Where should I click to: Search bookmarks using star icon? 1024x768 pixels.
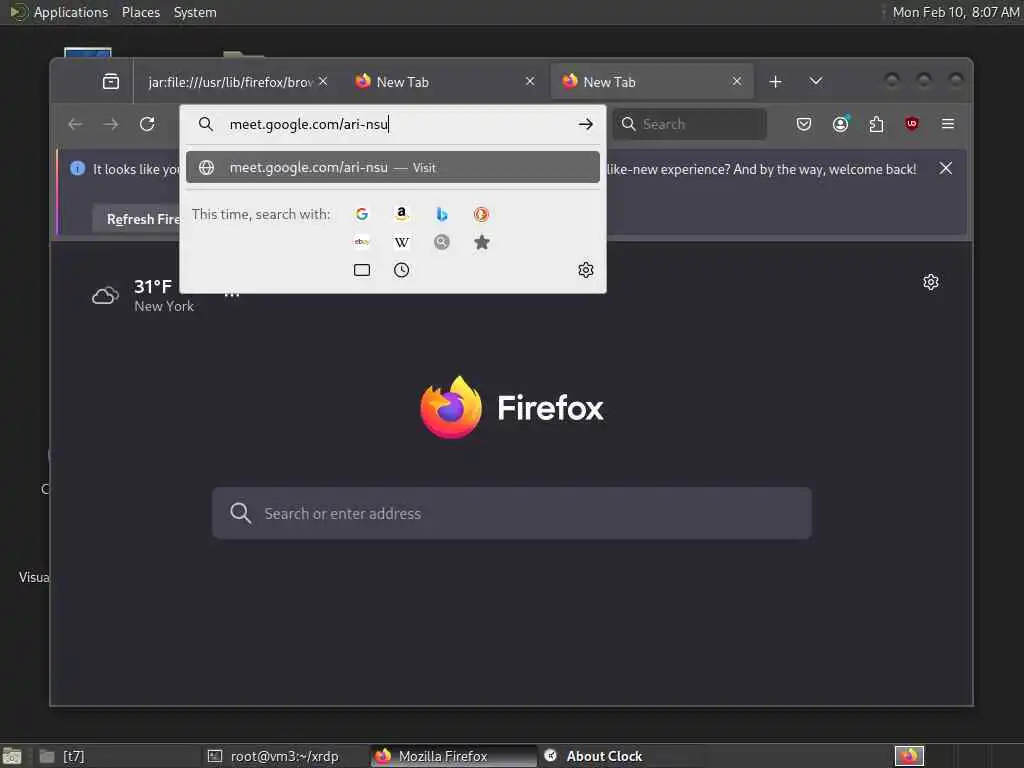[481, 242]
